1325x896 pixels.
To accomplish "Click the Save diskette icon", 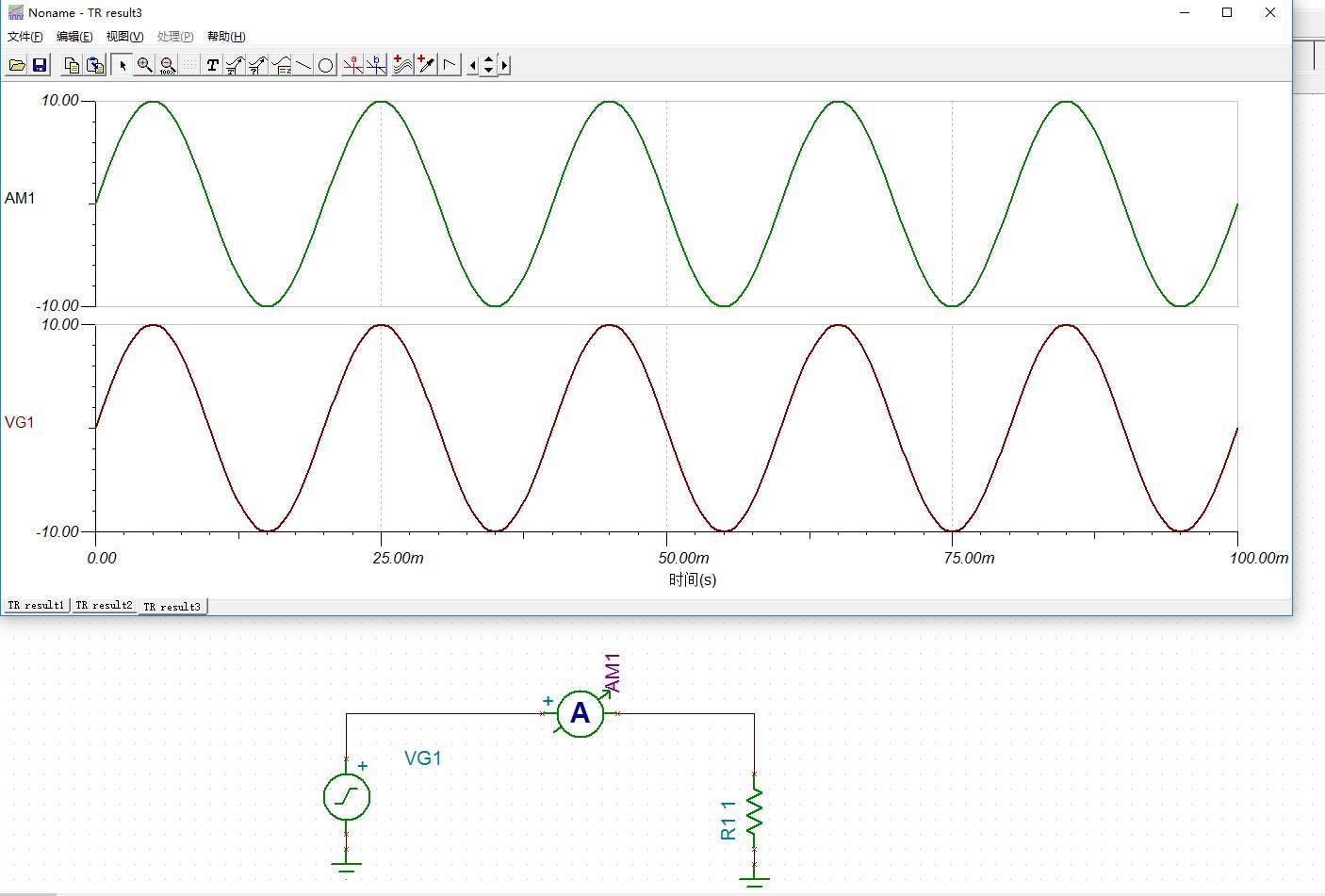I will pos(40,65).
